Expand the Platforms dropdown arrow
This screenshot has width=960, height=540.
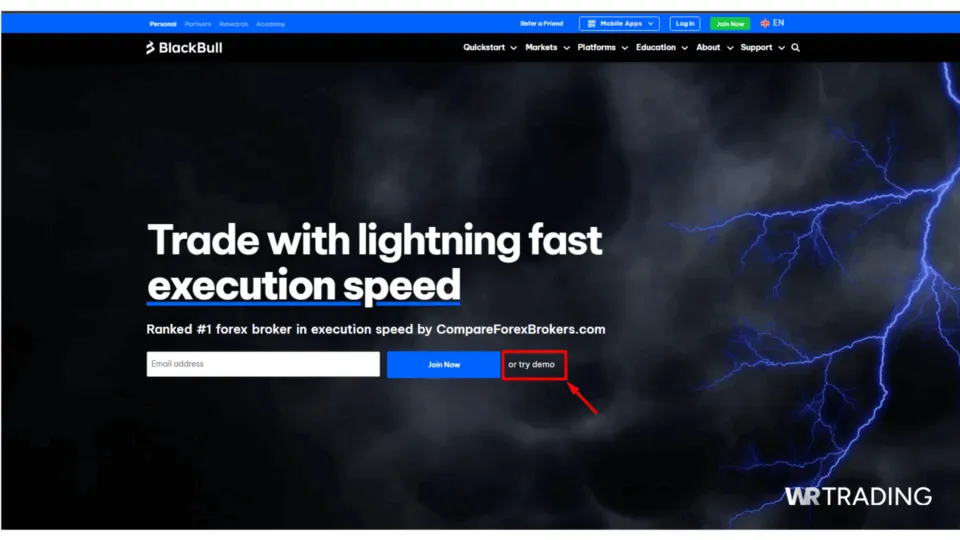[624, 48]
